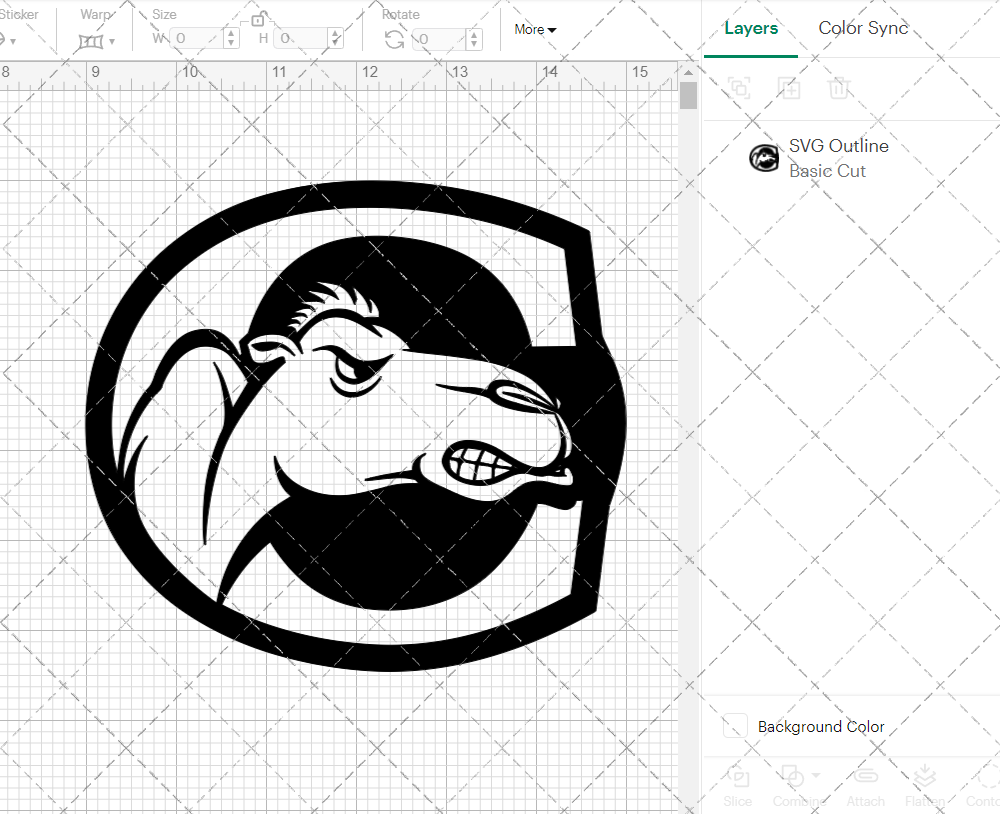
Task: Click the duplicate layer icon in Layers panel
Action: [789, 88]
